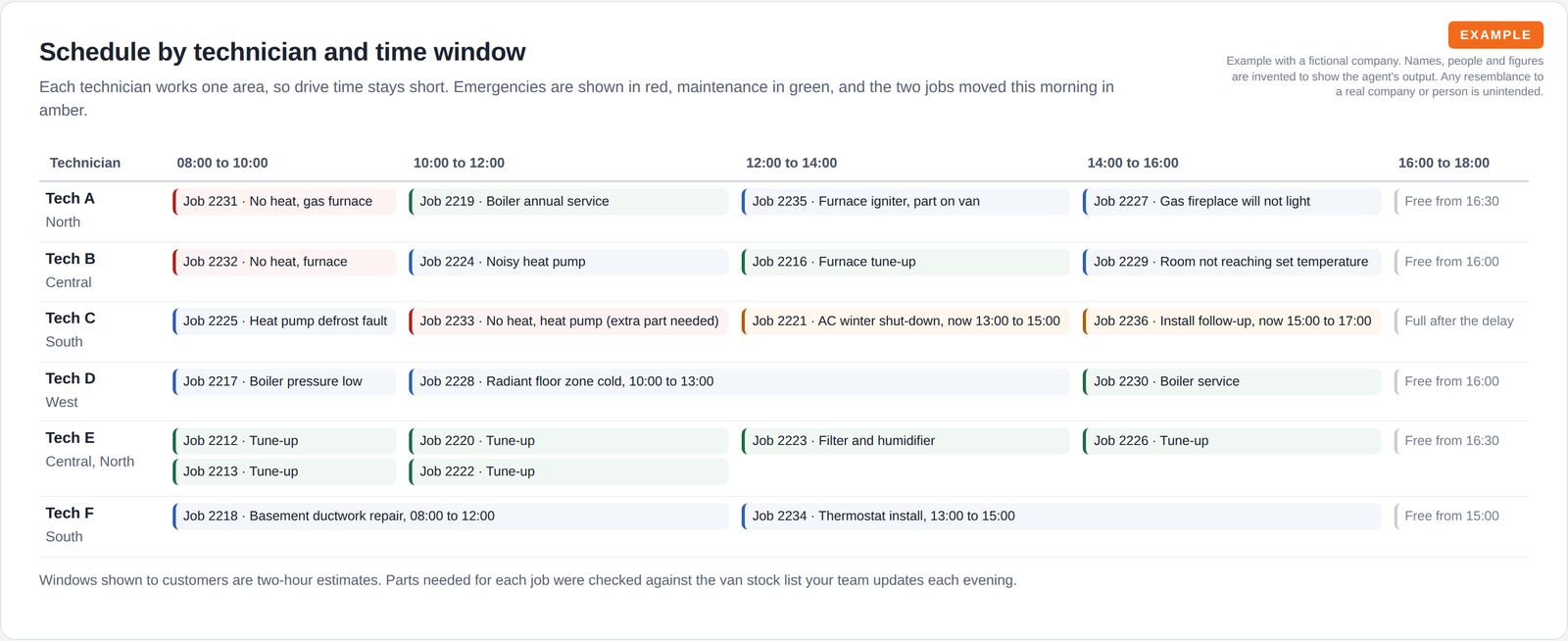
Task: Click the 08:00 to 10:00 column header
Action: 222,163
